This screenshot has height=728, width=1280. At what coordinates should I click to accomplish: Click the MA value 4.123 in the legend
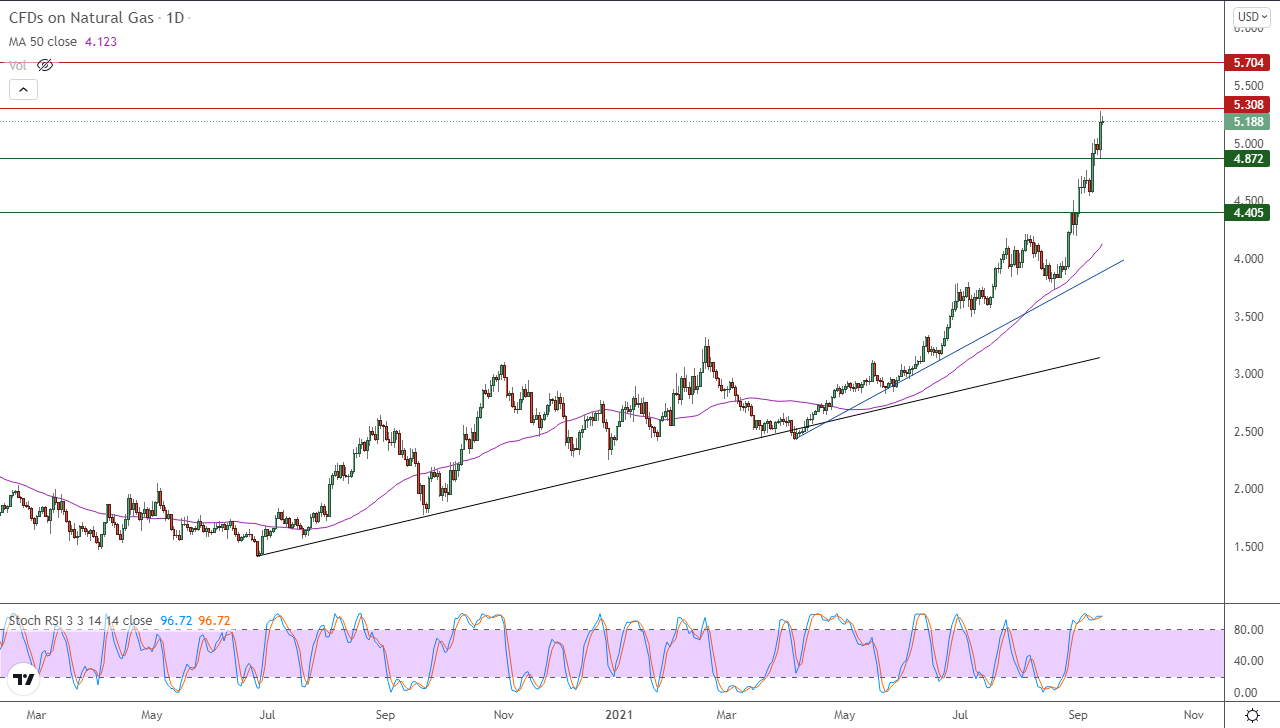coord(103,41)
